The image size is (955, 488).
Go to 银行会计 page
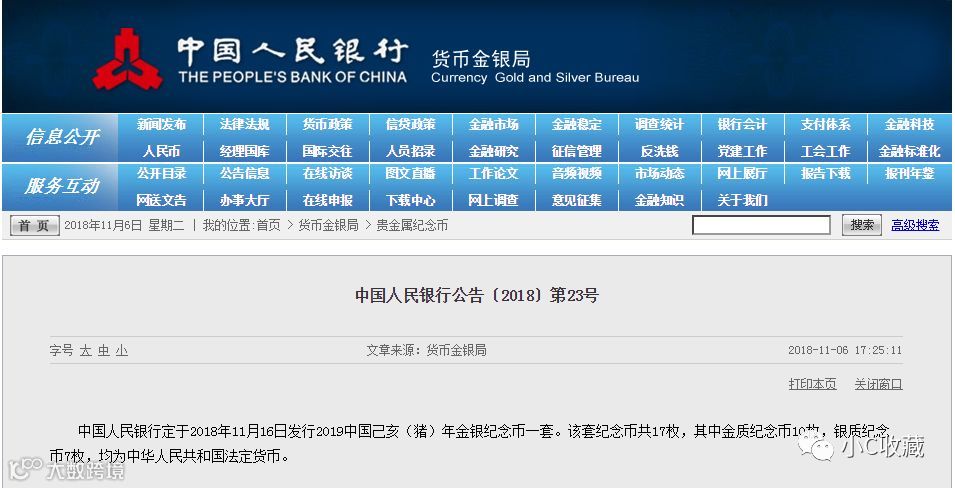(x=742, y=124)
